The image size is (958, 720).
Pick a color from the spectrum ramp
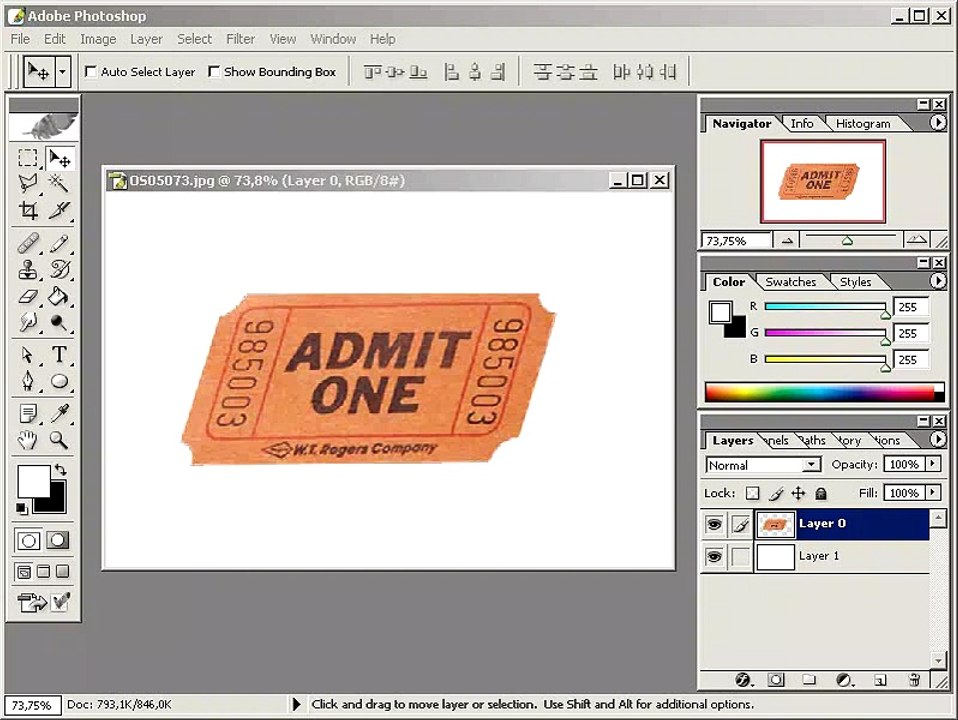824,392
